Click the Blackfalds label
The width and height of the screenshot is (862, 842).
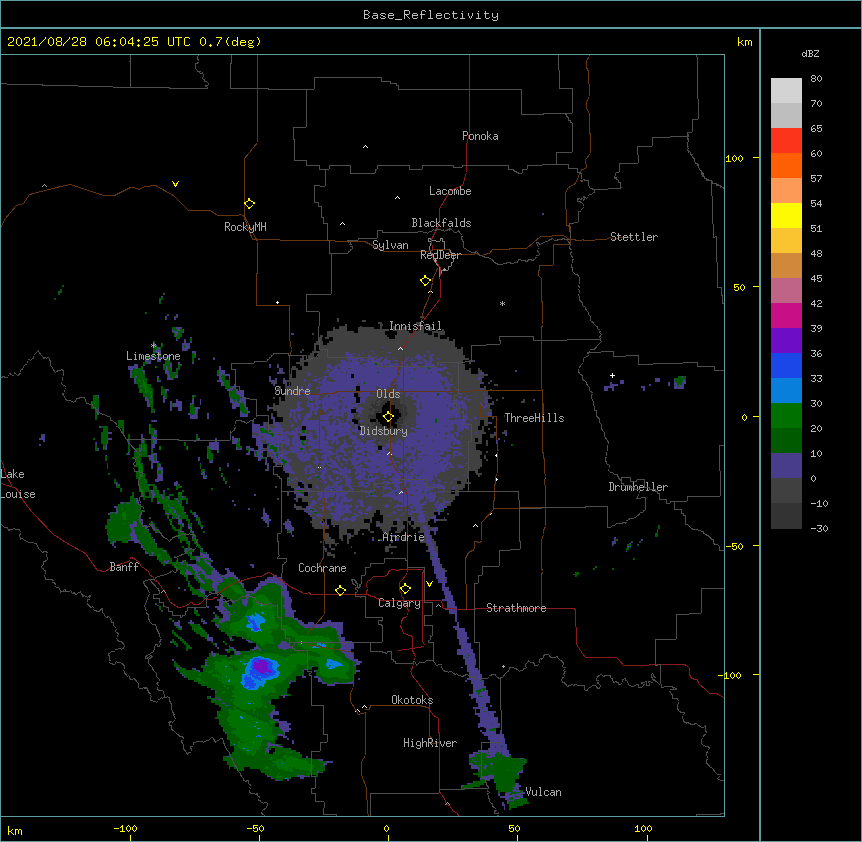441,223
